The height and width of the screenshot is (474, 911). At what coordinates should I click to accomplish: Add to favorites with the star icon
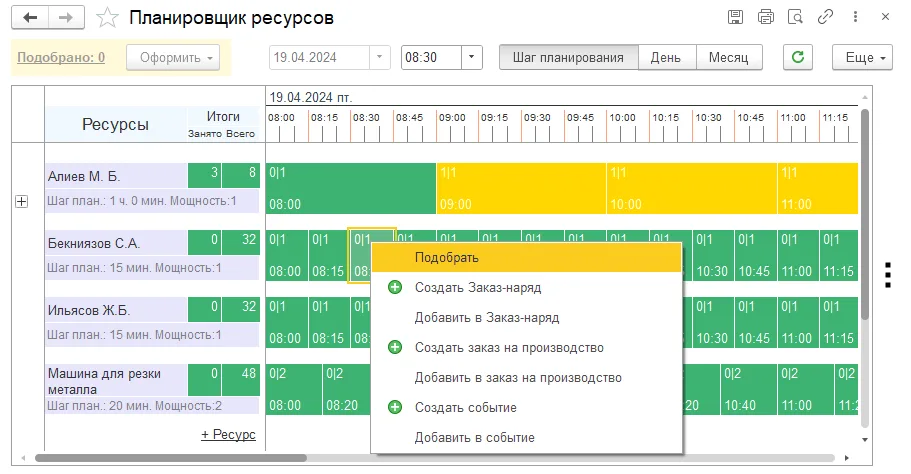107,18
